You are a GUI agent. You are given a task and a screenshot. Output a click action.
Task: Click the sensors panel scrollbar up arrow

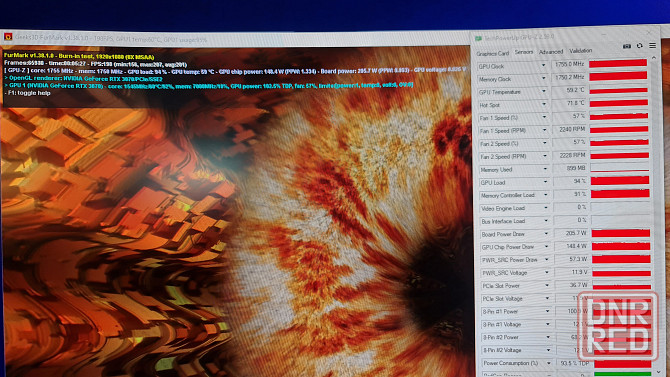(x=654, y=58)
